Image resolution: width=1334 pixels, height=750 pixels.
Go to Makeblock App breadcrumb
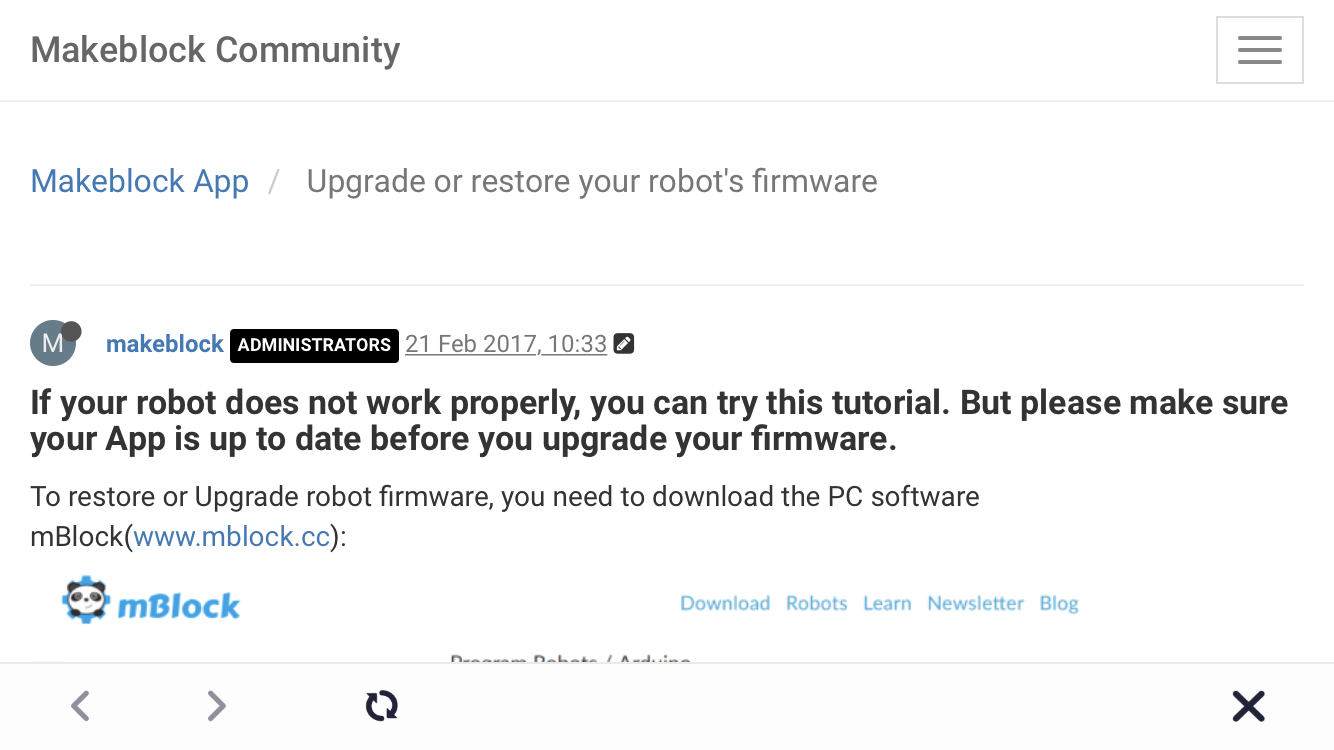click(140, 181)
